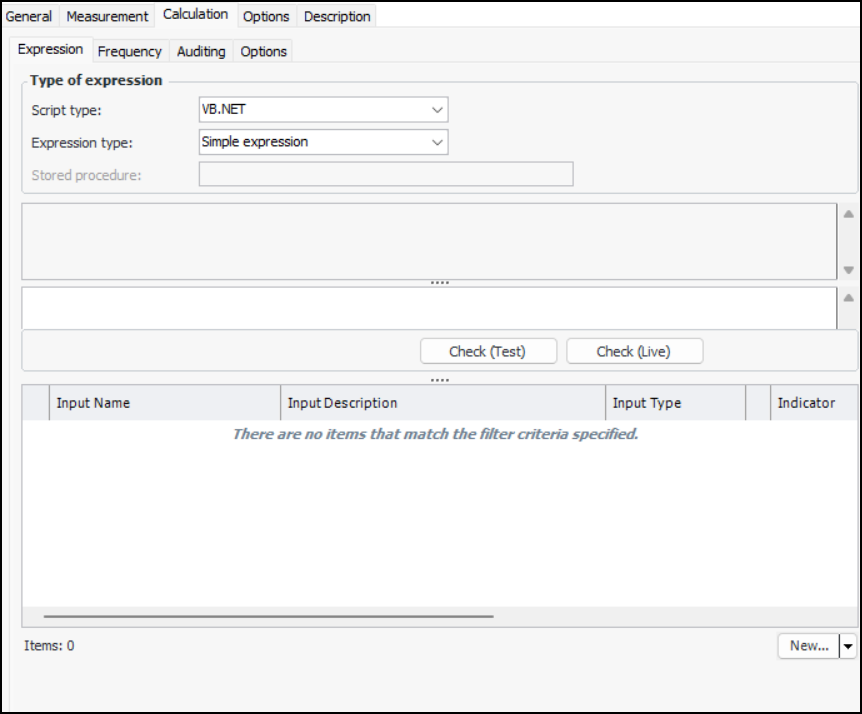Screen dimensions: 862x714
Task: Select the Frequency sub-tab
Action: pos(129,51)
